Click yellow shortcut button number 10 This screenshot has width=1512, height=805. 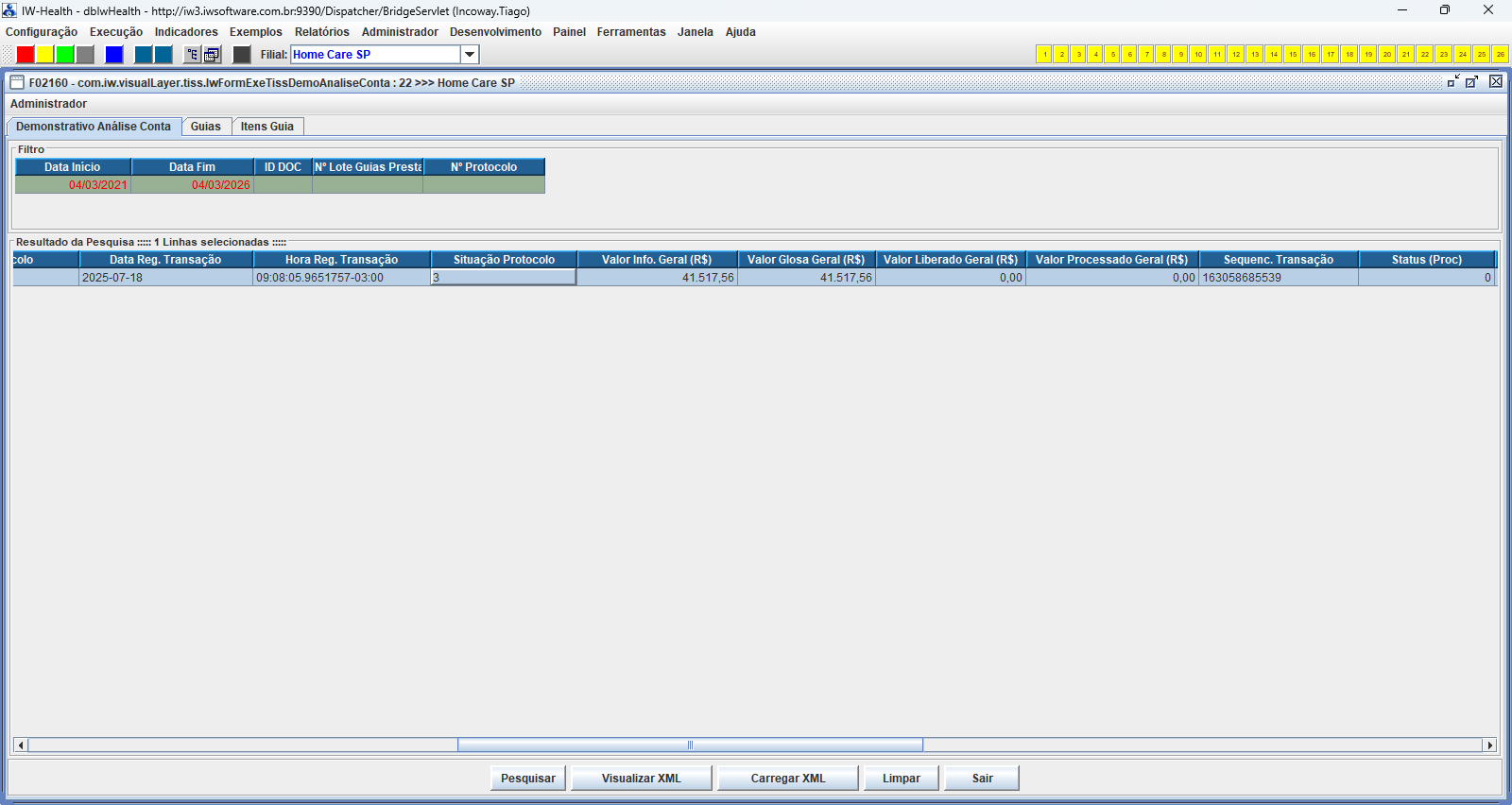(1197, 55)
